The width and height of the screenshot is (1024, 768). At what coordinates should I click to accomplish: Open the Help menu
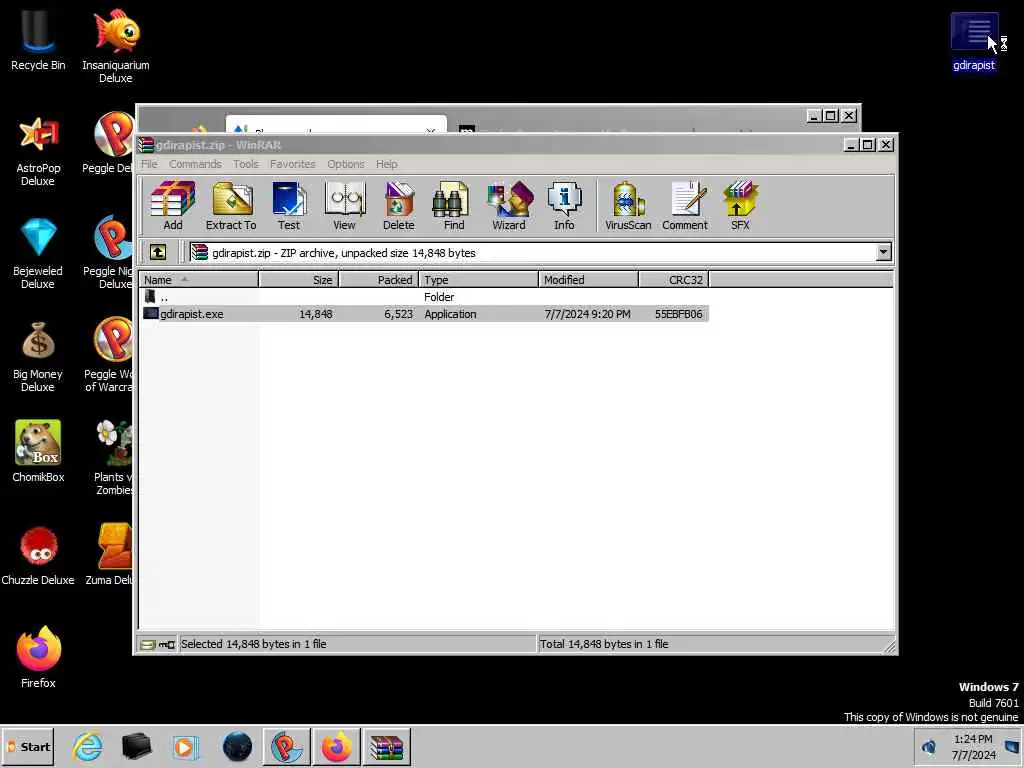(x=386, y=164)
